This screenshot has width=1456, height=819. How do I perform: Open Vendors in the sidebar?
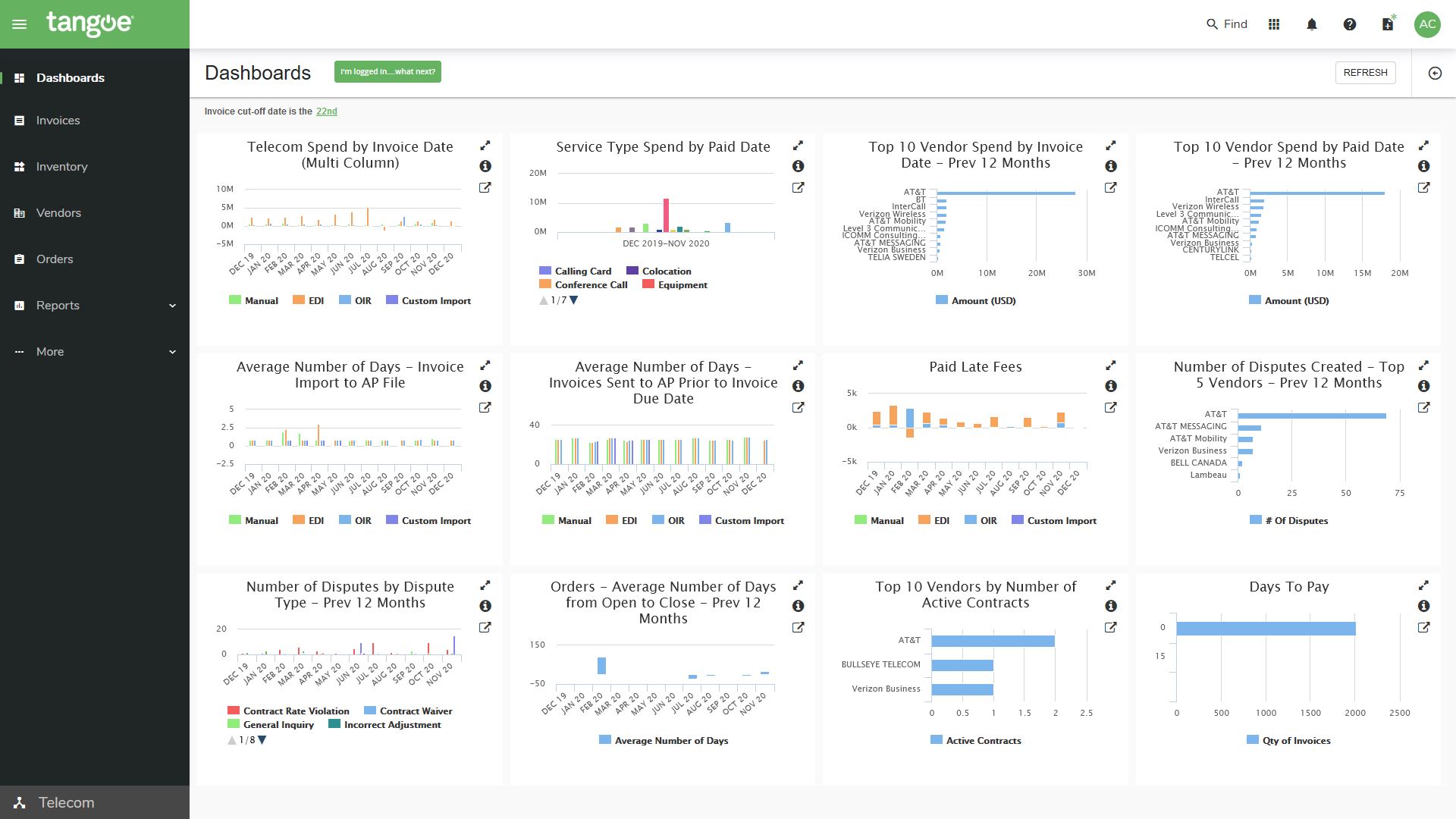pyautogui.click(x=58, y=213)
